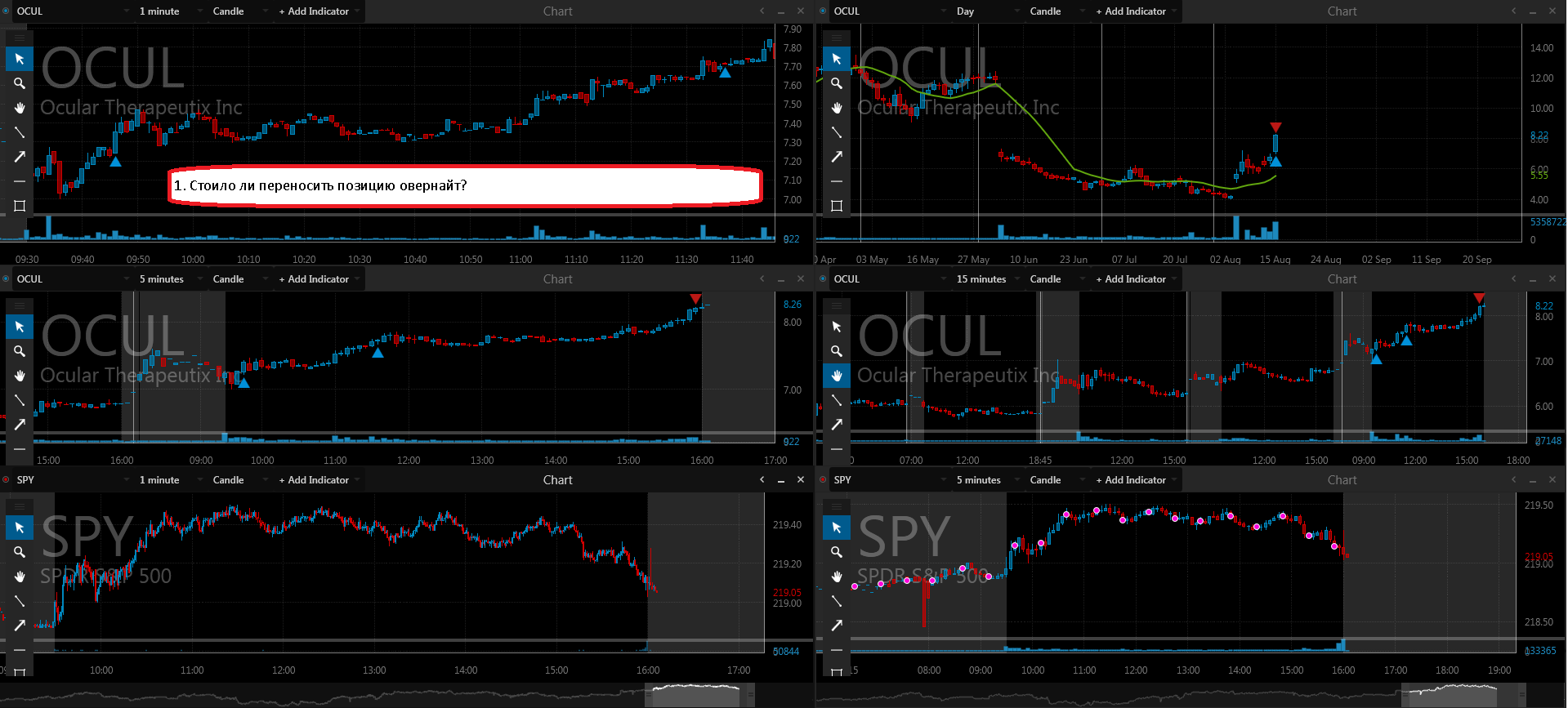Select pointer tool in OCUL 5 minutes chart
Screen dimensions: 1568x708
[20, 327]
